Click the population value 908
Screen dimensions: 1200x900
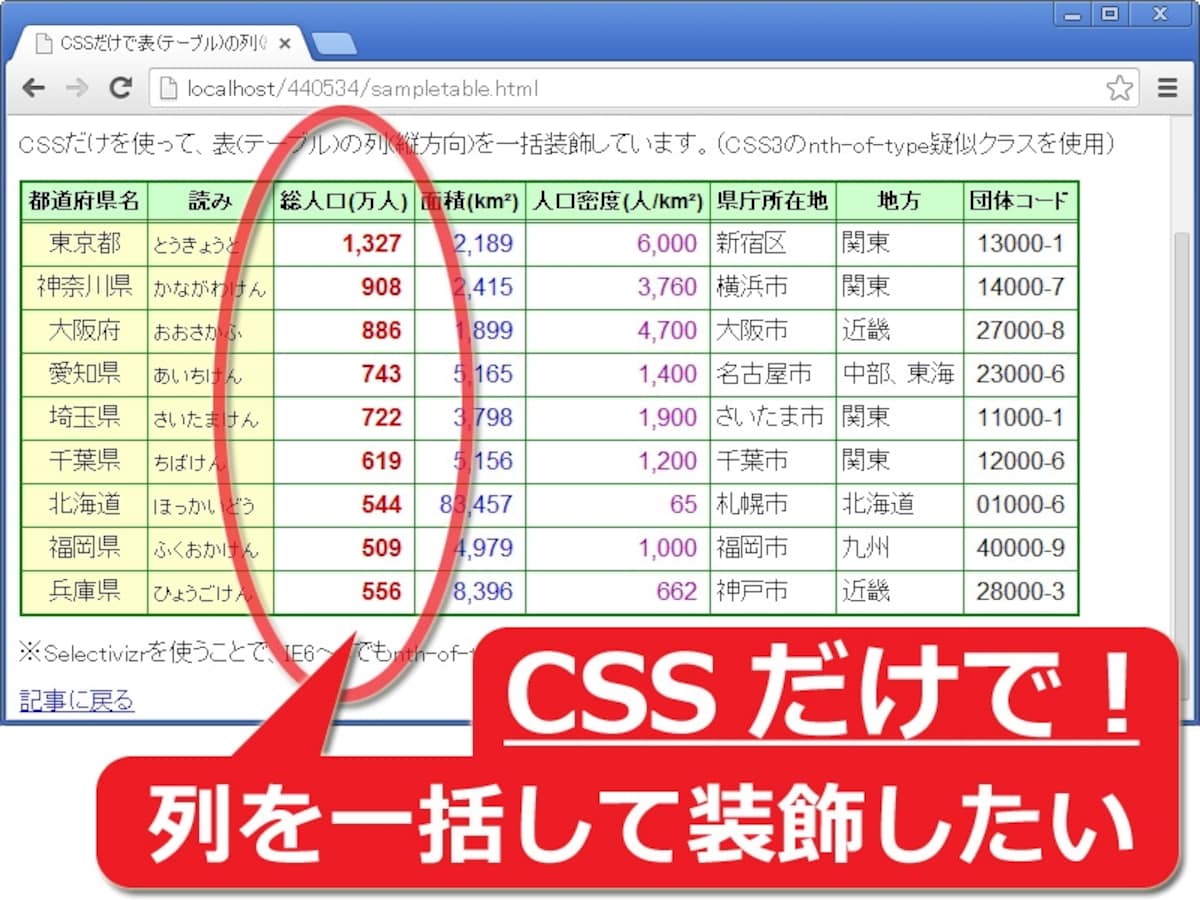381,287
